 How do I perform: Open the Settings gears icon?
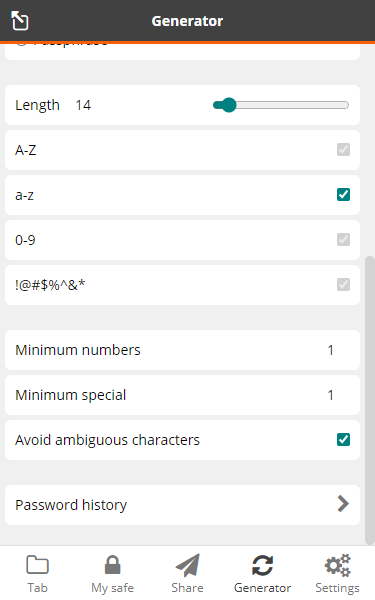coord(338,565)
